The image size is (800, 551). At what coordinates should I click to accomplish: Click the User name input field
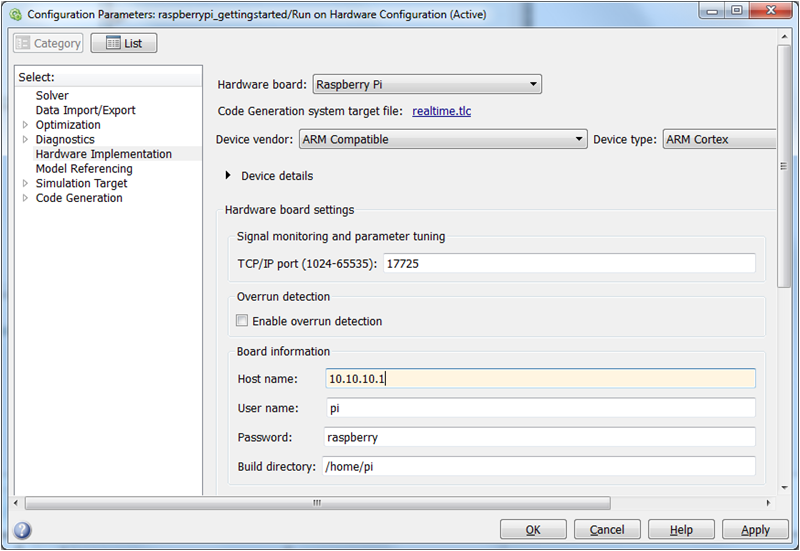[x=540, y=408]
